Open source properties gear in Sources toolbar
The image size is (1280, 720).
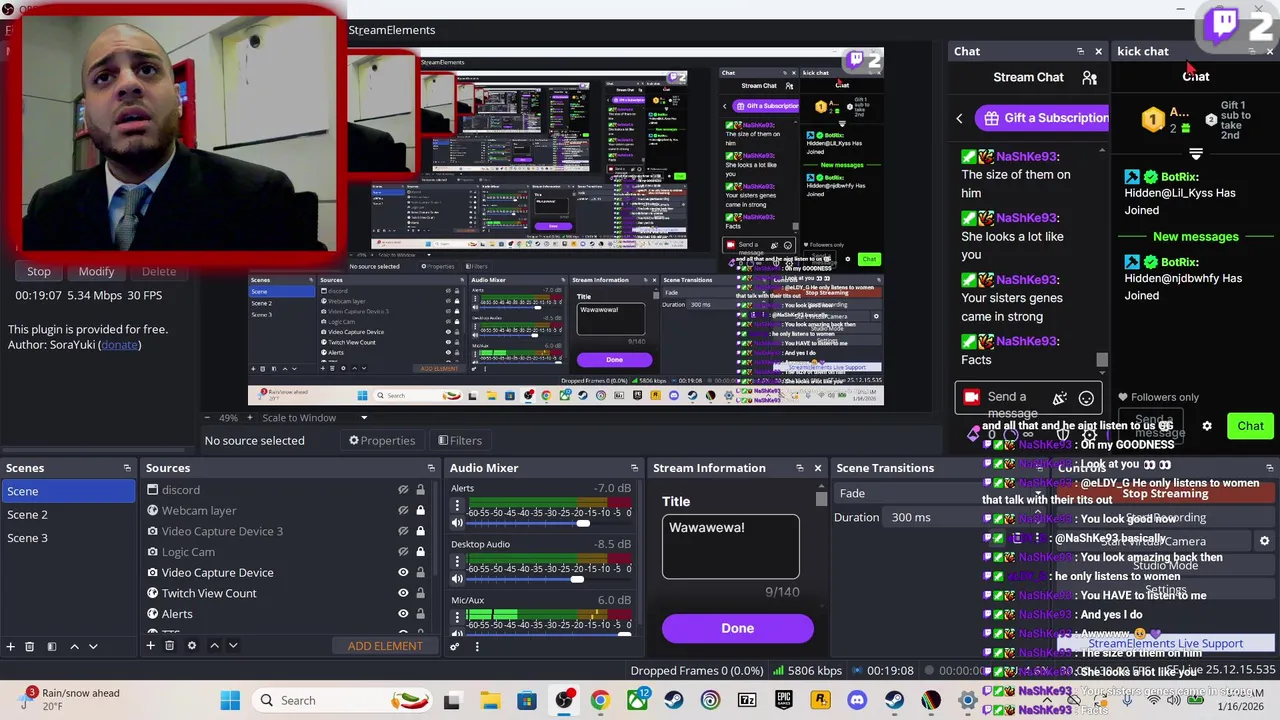click(x=192, y=646)
